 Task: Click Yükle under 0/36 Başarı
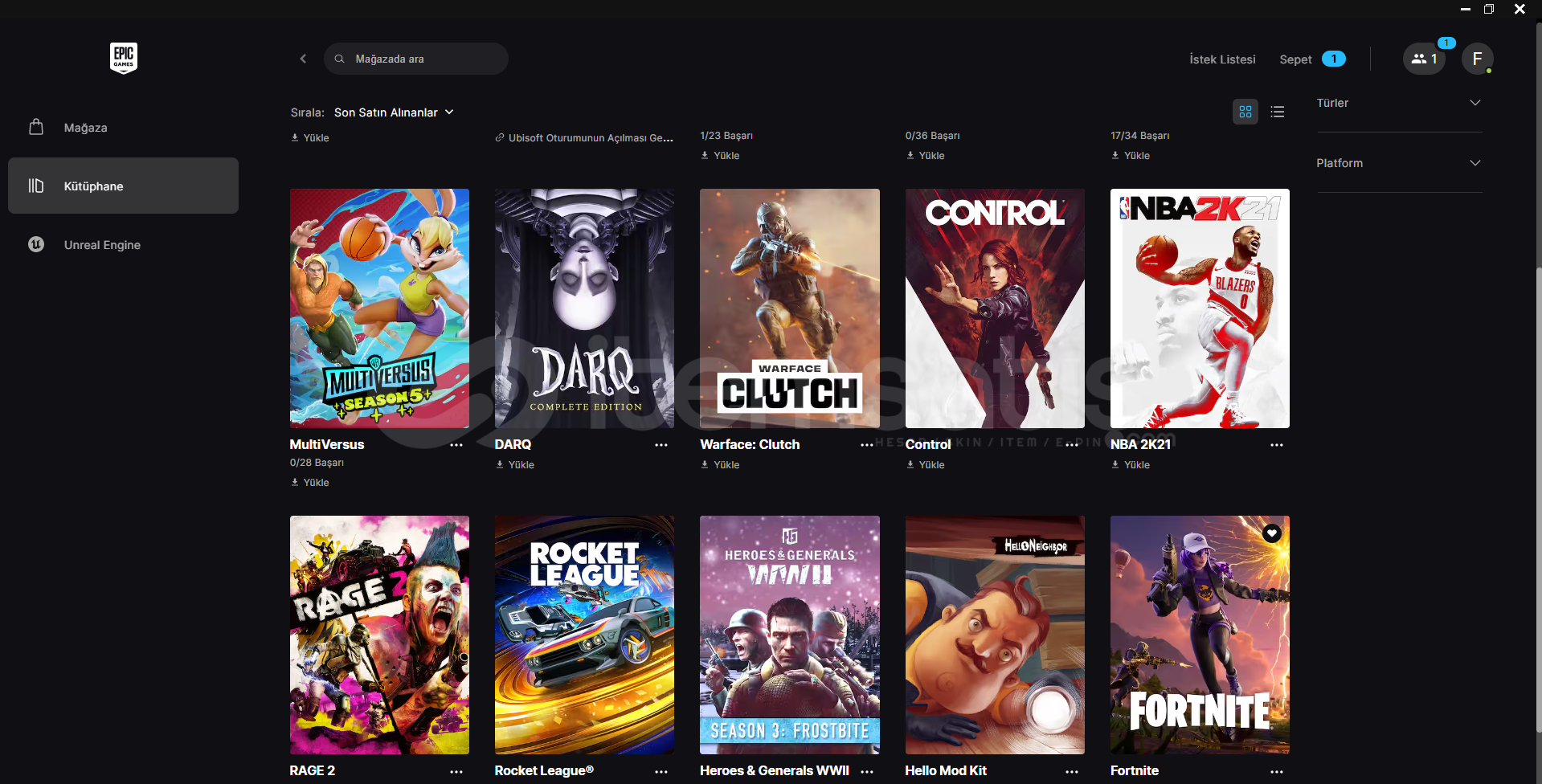tap(926, 156)
